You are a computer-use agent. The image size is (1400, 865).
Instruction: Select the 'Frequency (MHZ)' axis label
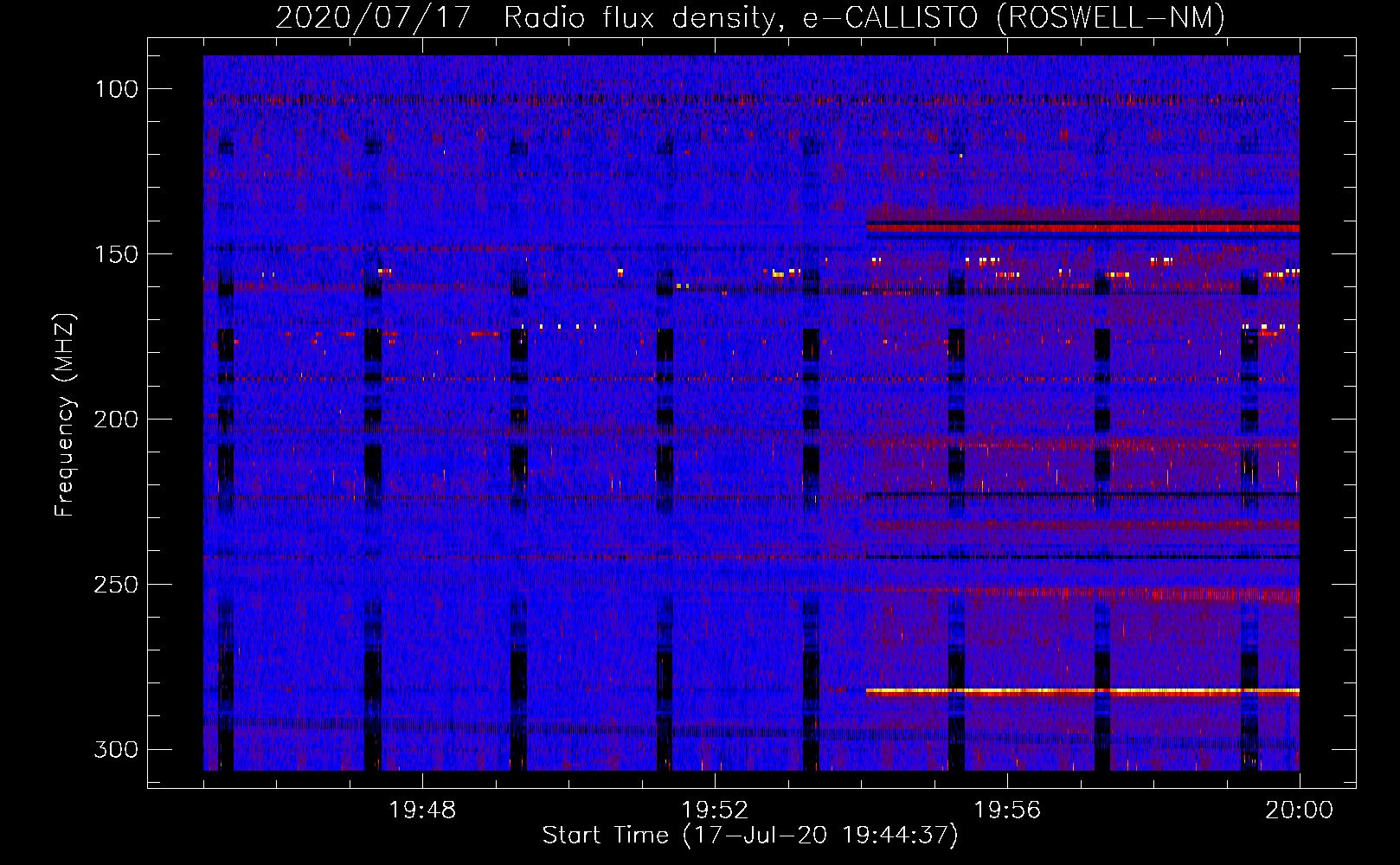tap(65, 415)
